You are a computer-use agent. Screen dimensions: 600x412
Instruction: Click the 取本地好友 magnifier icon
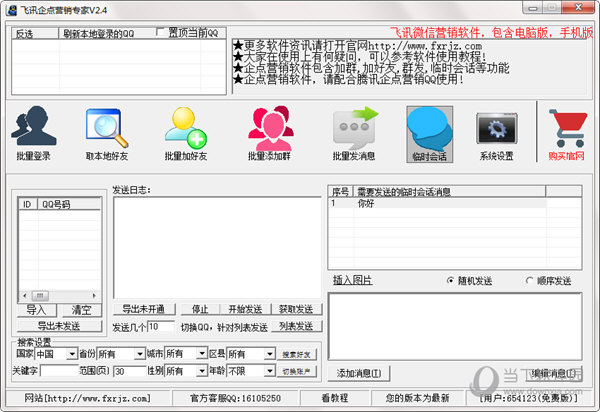click(x=107, y=133)
